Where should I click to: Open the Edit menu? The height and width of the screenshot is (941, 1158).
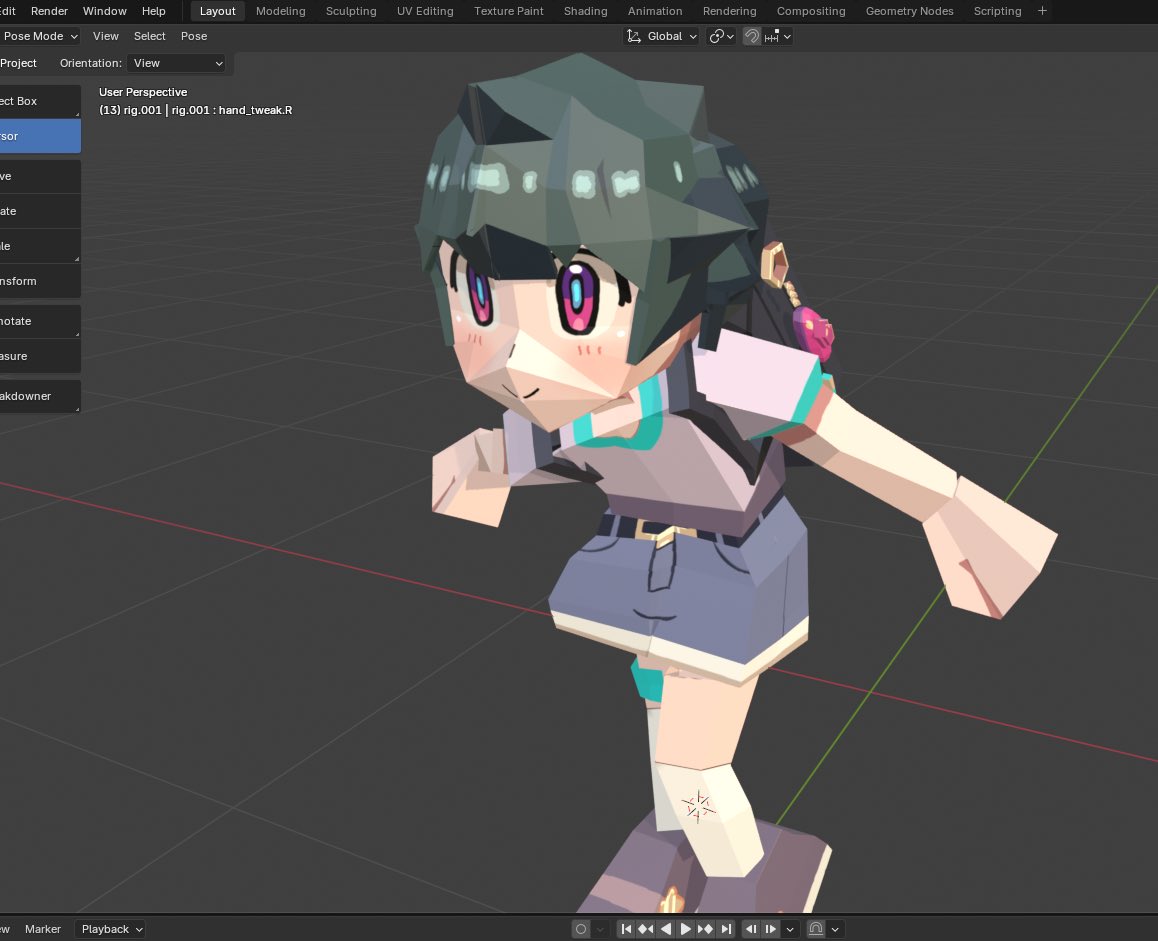(x=8, y=11)
